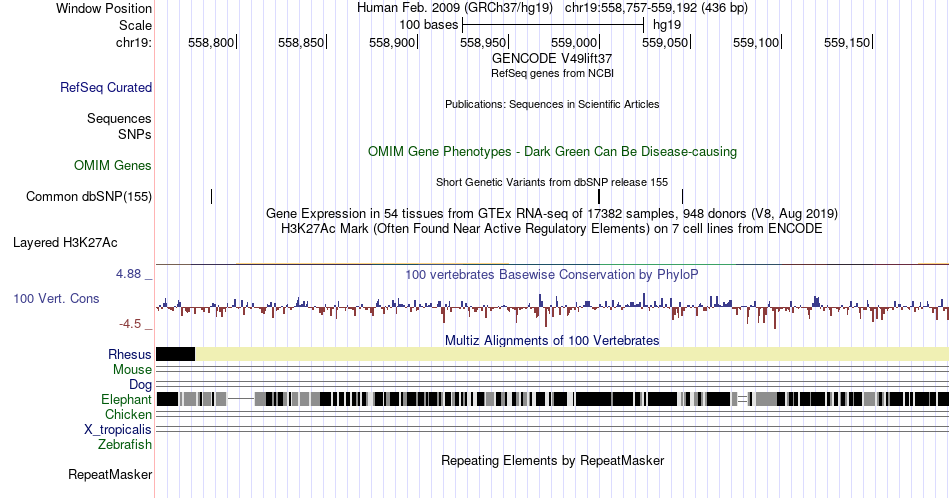The height and width of the screenshot is (498, 950).
Task: Open the OMIM Gene Phenotypes title
Action: click(552, 151)
